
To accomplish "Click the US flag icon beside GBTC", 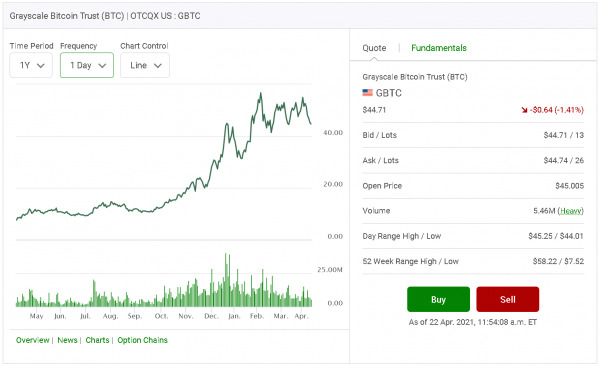I will 367,93.
